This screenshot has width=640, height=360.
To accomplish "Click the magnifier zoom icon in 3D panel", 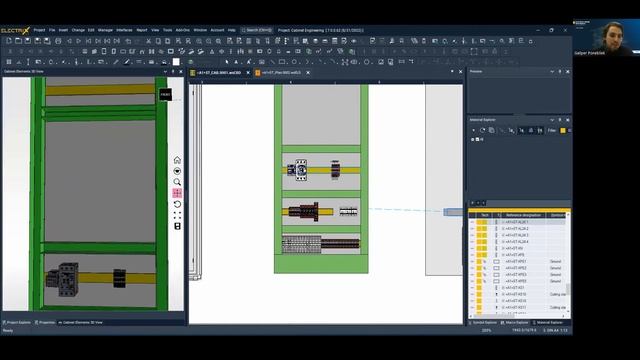I will [x=177, y=182].
